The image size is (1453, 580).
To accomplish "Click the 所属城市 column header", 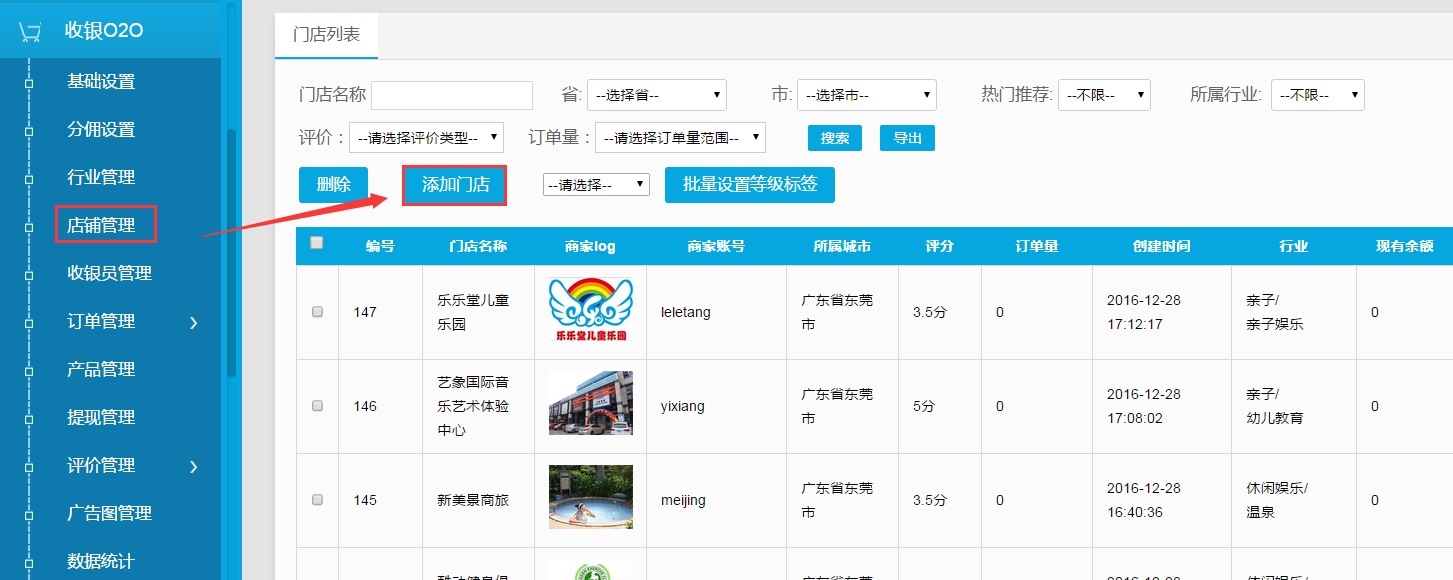I will 842,247.
